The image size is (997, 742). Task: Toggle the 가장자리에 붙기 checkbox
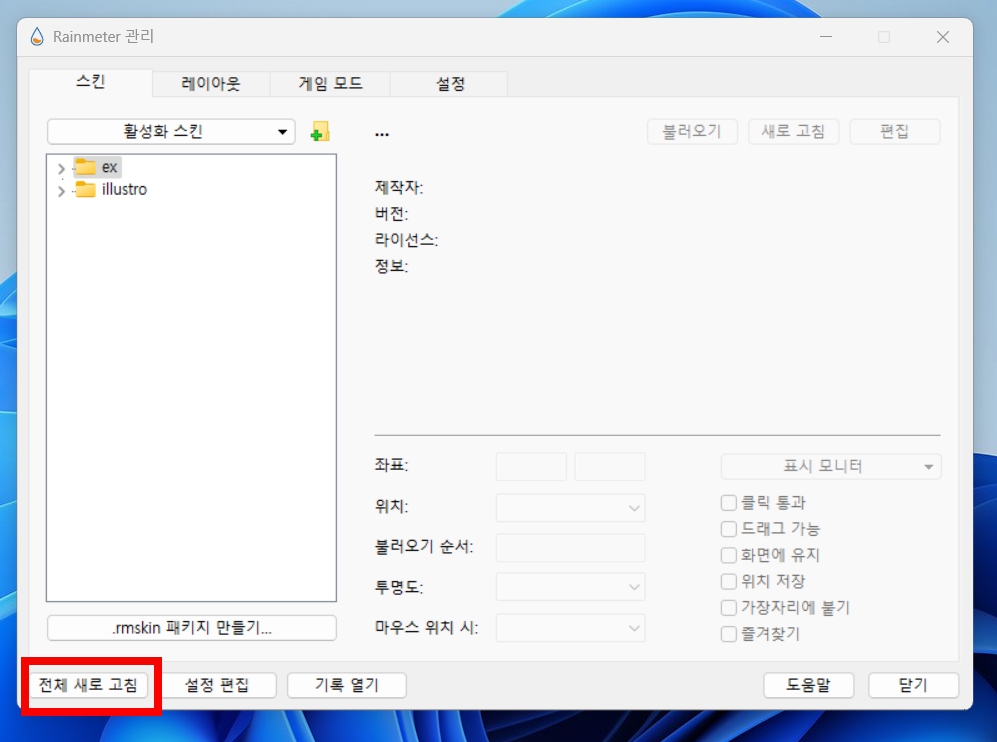(729, 608)
